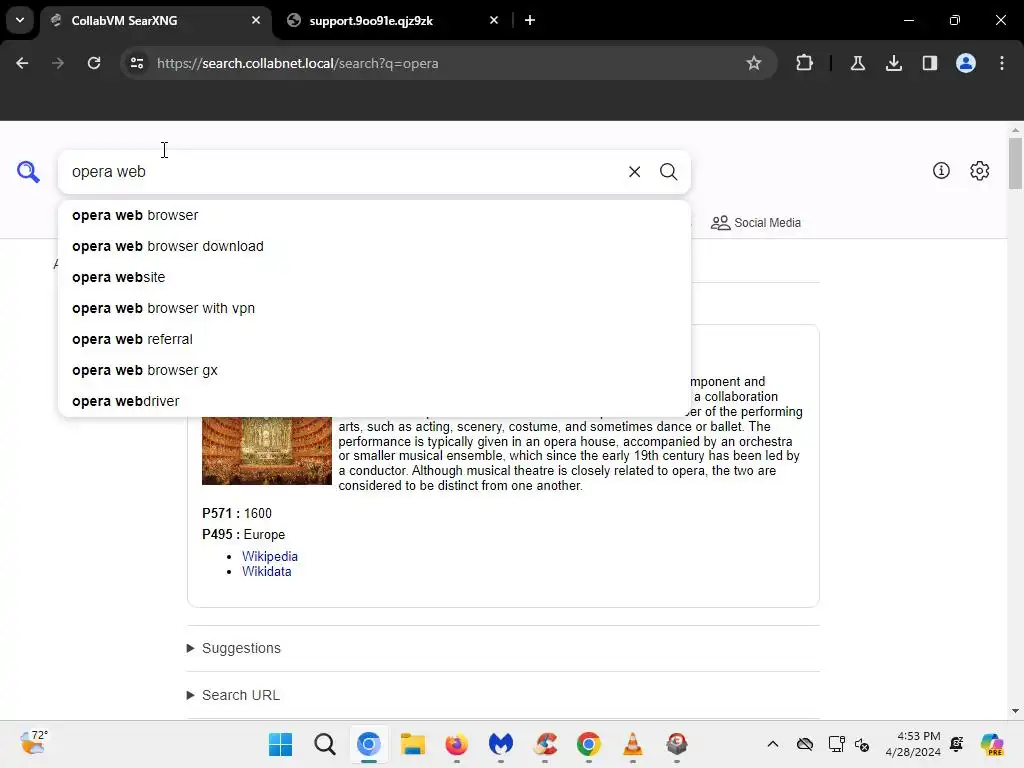Choose suggestion 'opera website'

[374, 277]
